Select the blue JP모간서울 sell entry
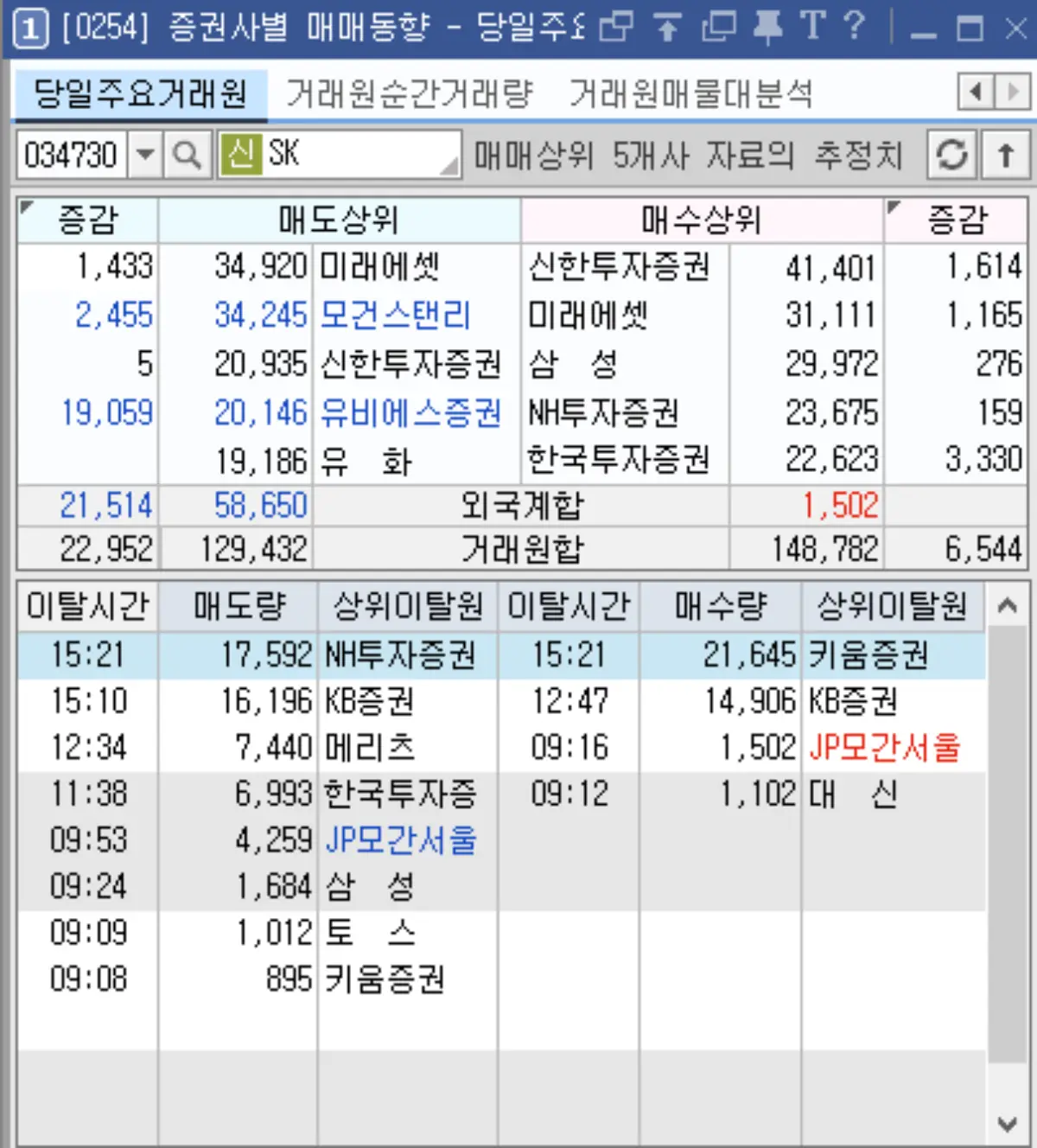1037x1148 pixels. click(x=401, y=839)
